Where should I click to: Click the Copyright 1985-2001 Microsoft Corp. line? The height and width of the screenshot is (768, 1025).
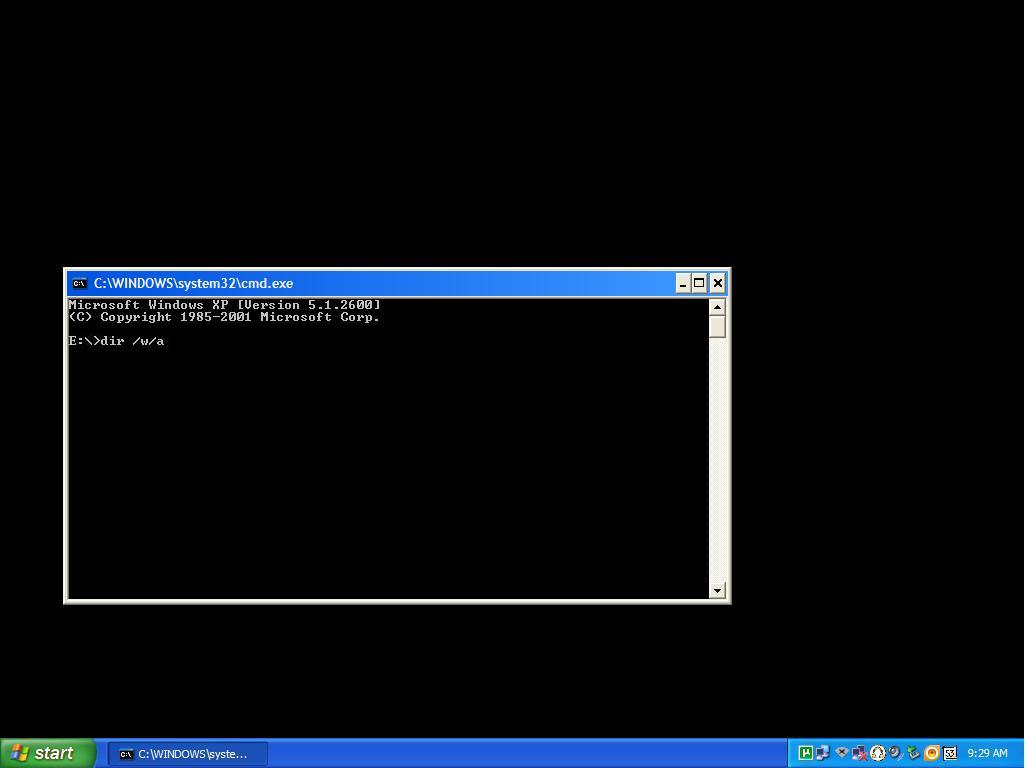pos(224,317)
